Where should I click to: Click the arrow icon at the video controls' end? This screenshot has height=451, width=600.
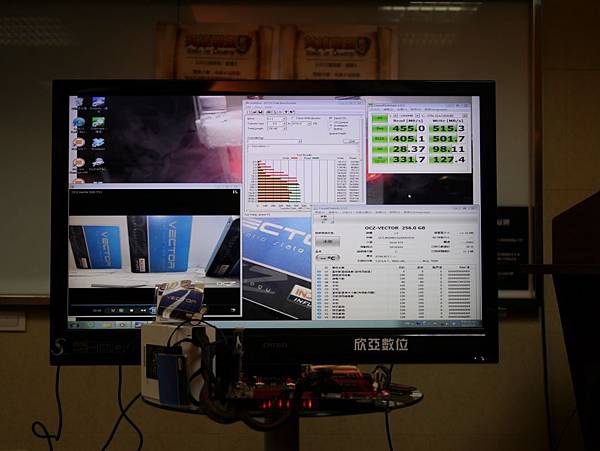(233, 310)
